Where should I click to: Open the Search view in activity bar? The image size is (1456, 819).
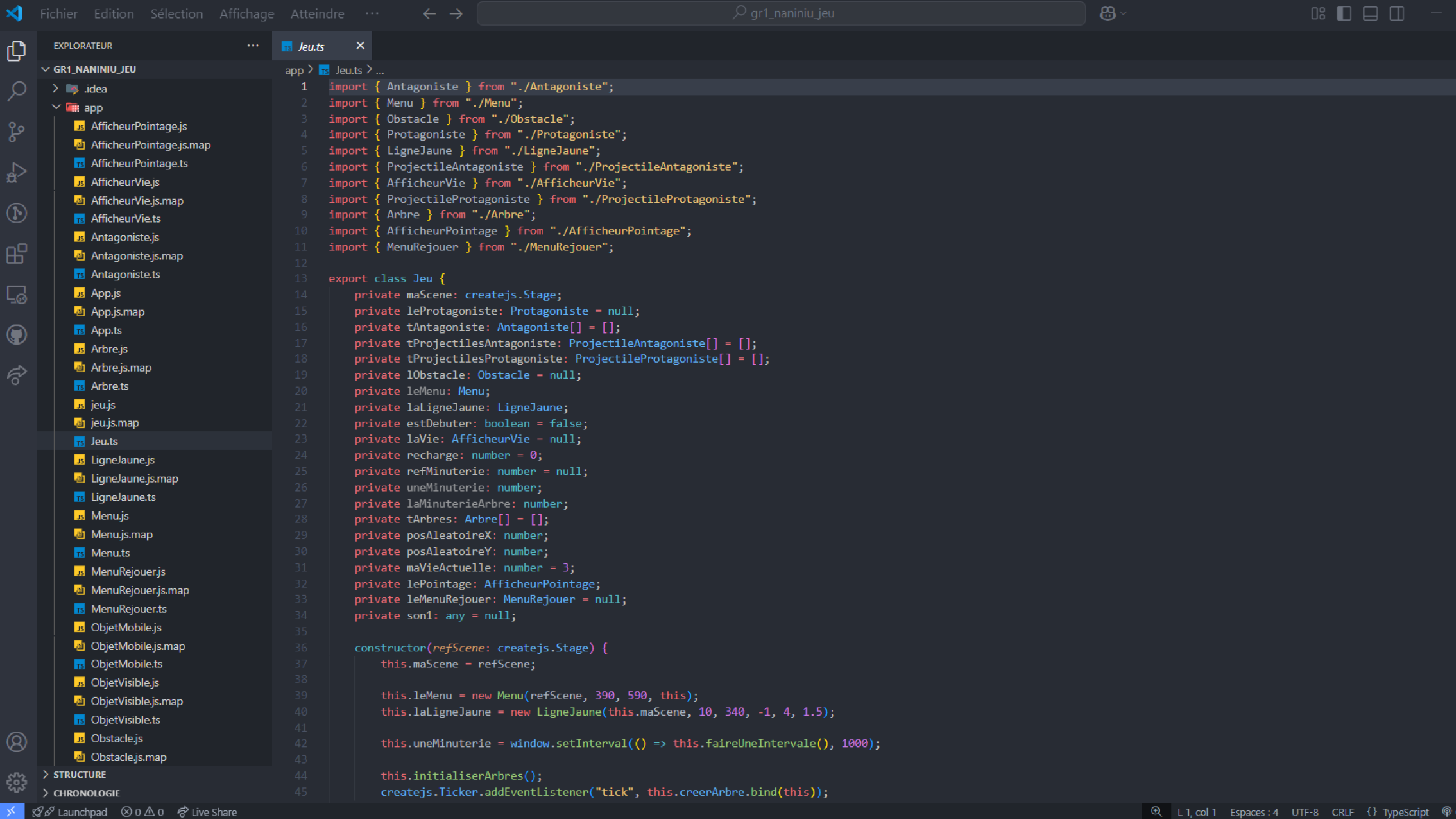tap(17, 91)
